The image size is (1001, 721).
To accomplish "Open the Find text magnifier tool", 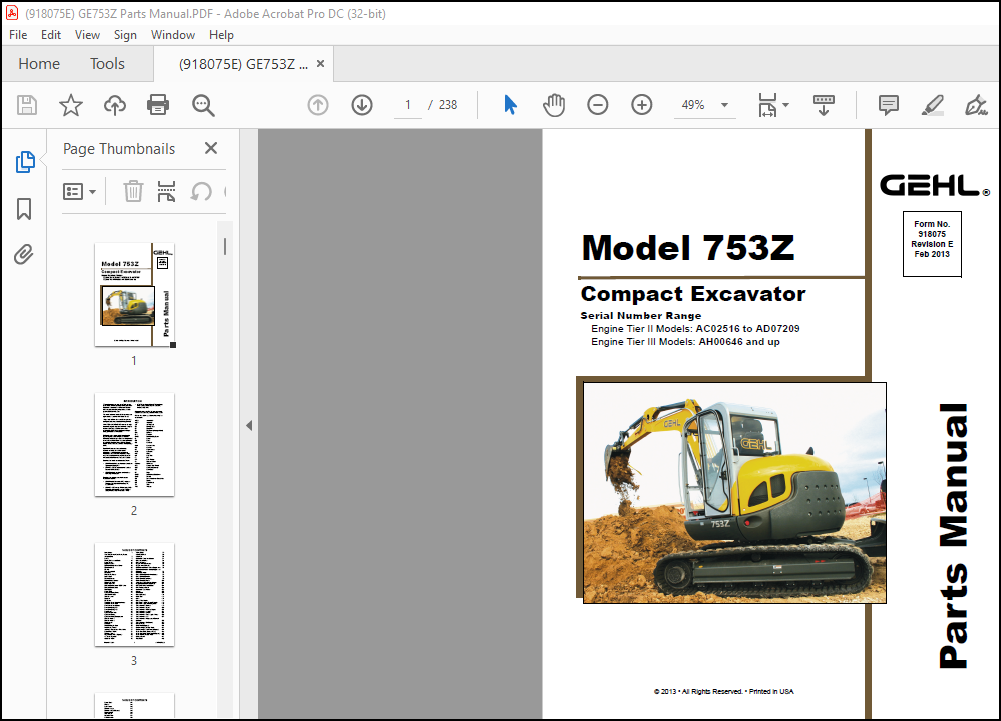I will point(203,105).
